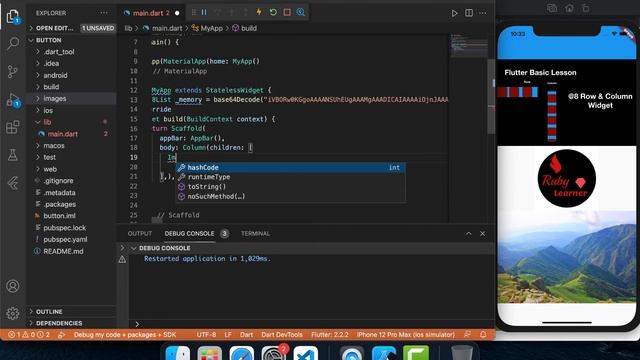
Task: Run the file with the play icon
Action: click(x=454, y=13)
